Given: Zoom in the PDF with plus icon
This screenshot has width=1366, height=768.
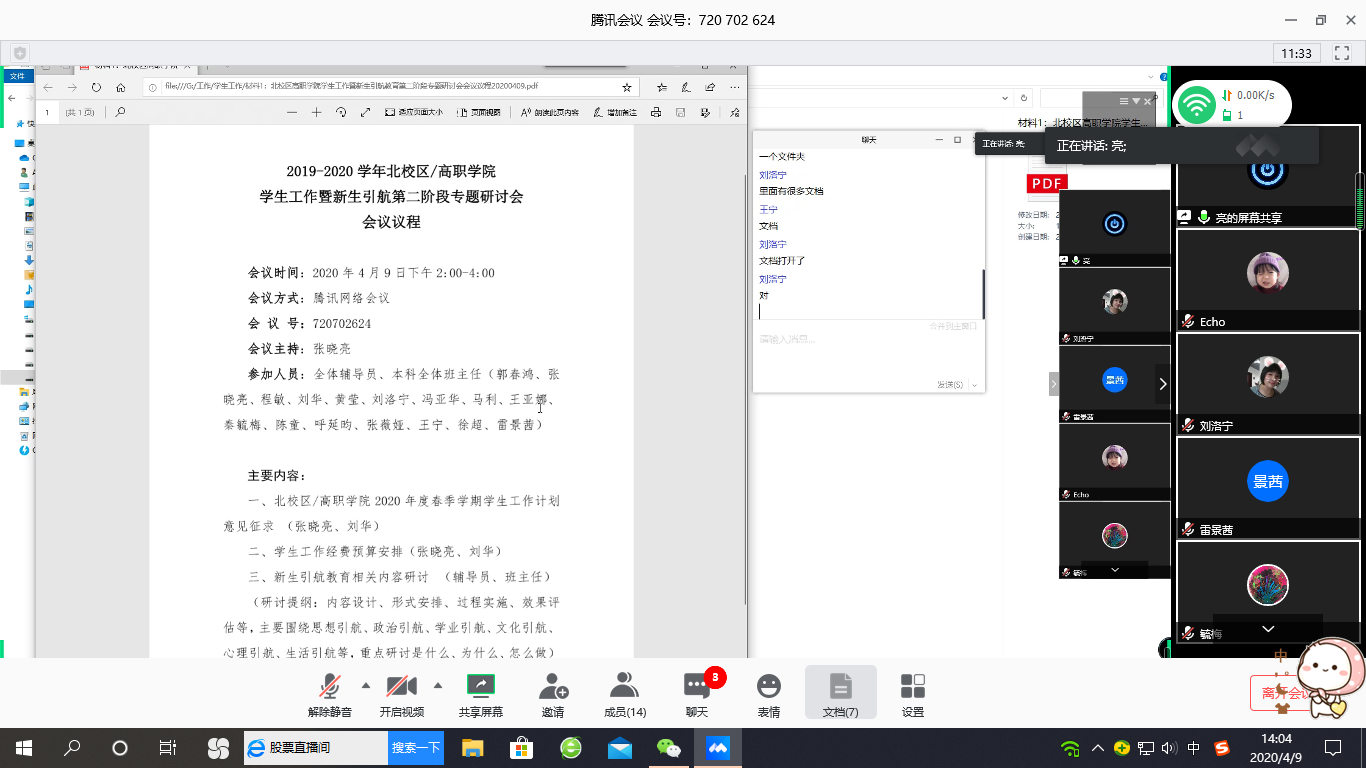Looking at the screenshot, I should tap(316, 113).
